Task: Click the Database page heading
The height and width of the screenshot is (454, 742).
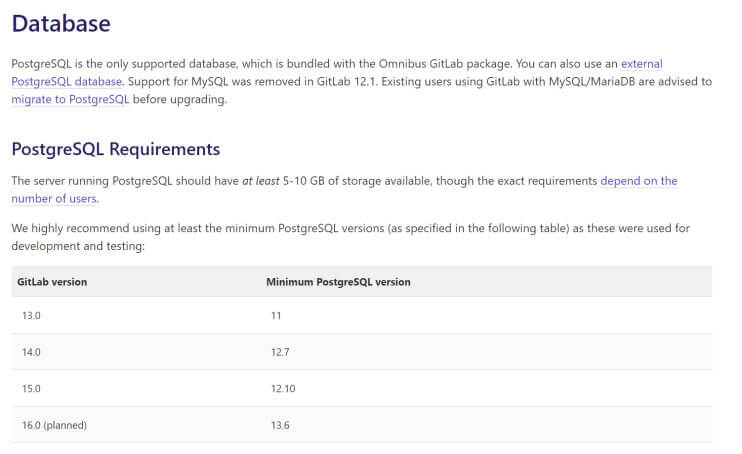Action: click(61, 24)
